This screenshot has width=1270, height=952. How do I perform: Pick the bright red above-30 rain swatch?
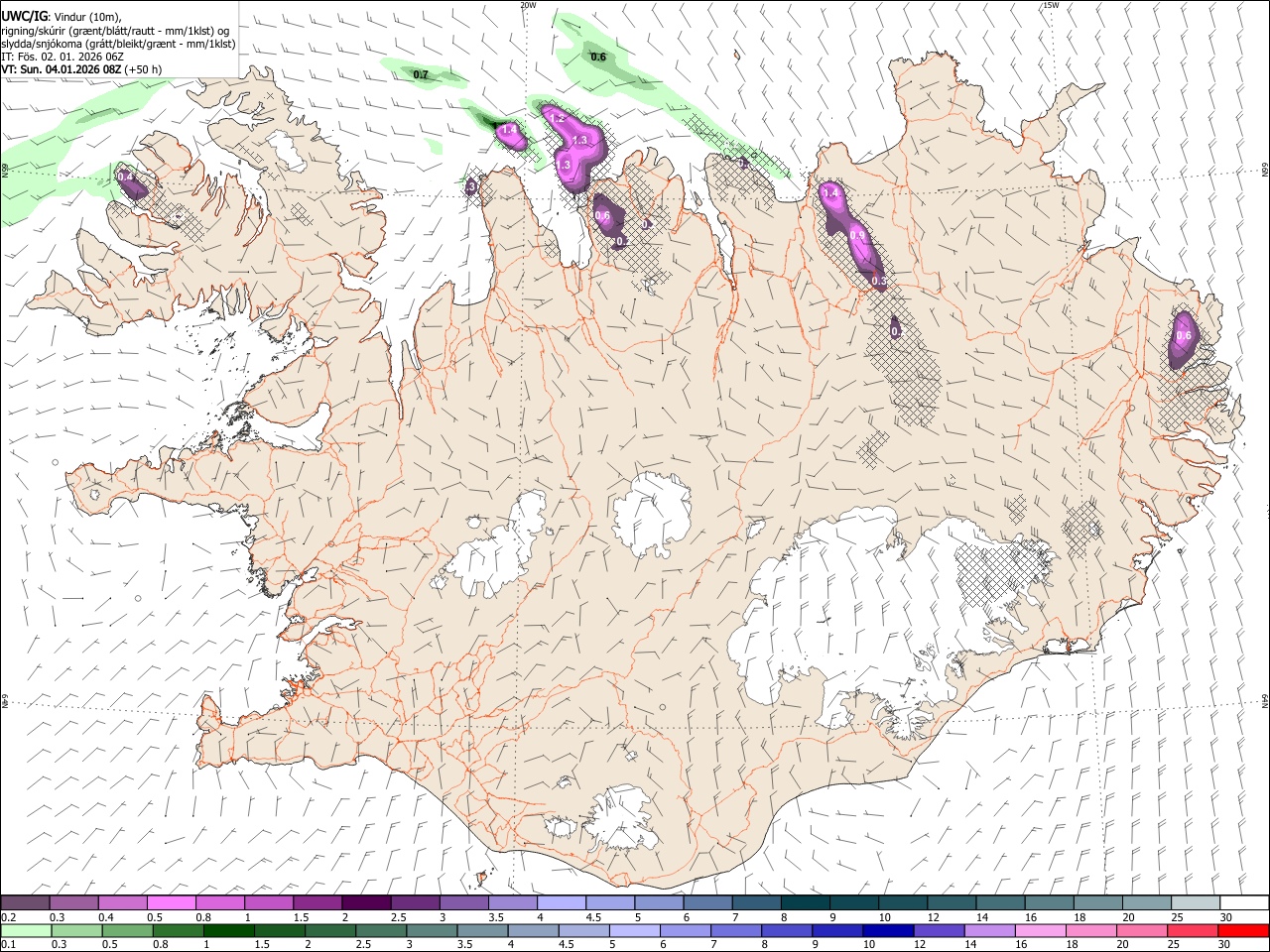1242,931
